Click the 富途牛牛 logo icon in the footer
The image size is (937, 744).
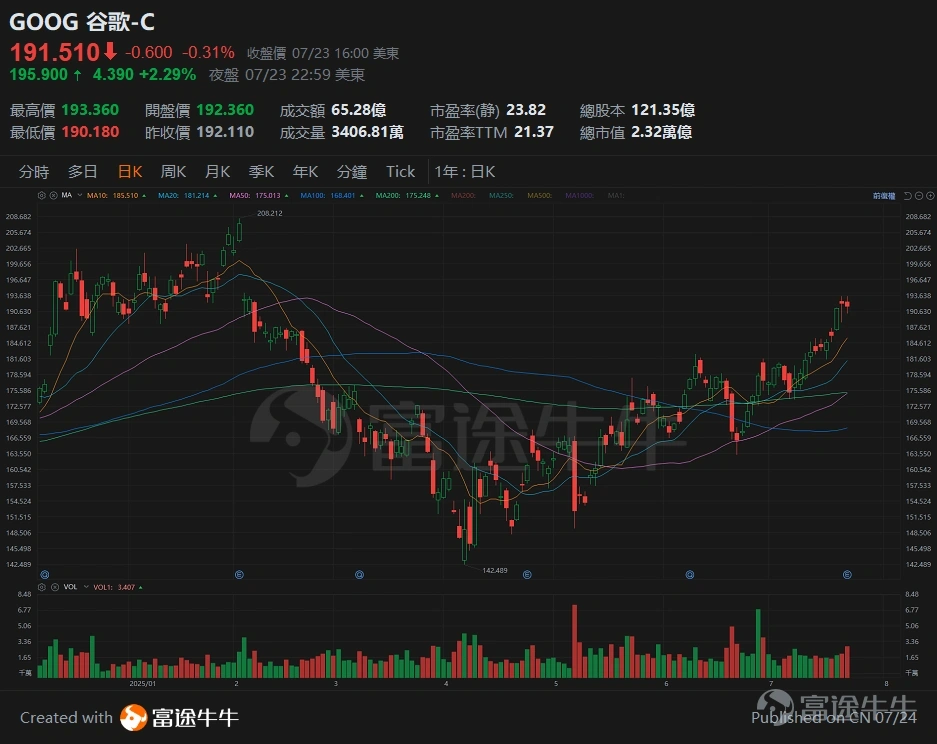click(x=133, y=718)
